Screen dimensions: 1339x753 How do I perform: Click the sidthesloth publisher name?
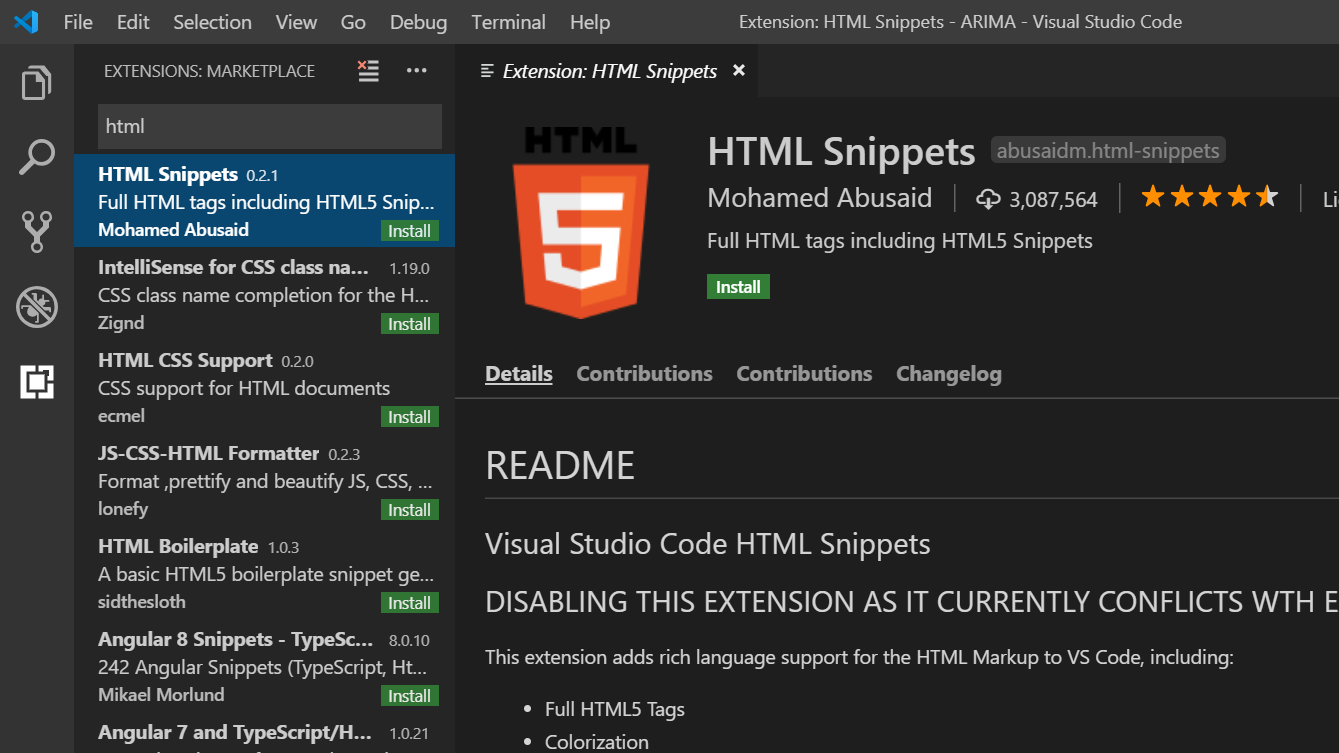[142, 602]
